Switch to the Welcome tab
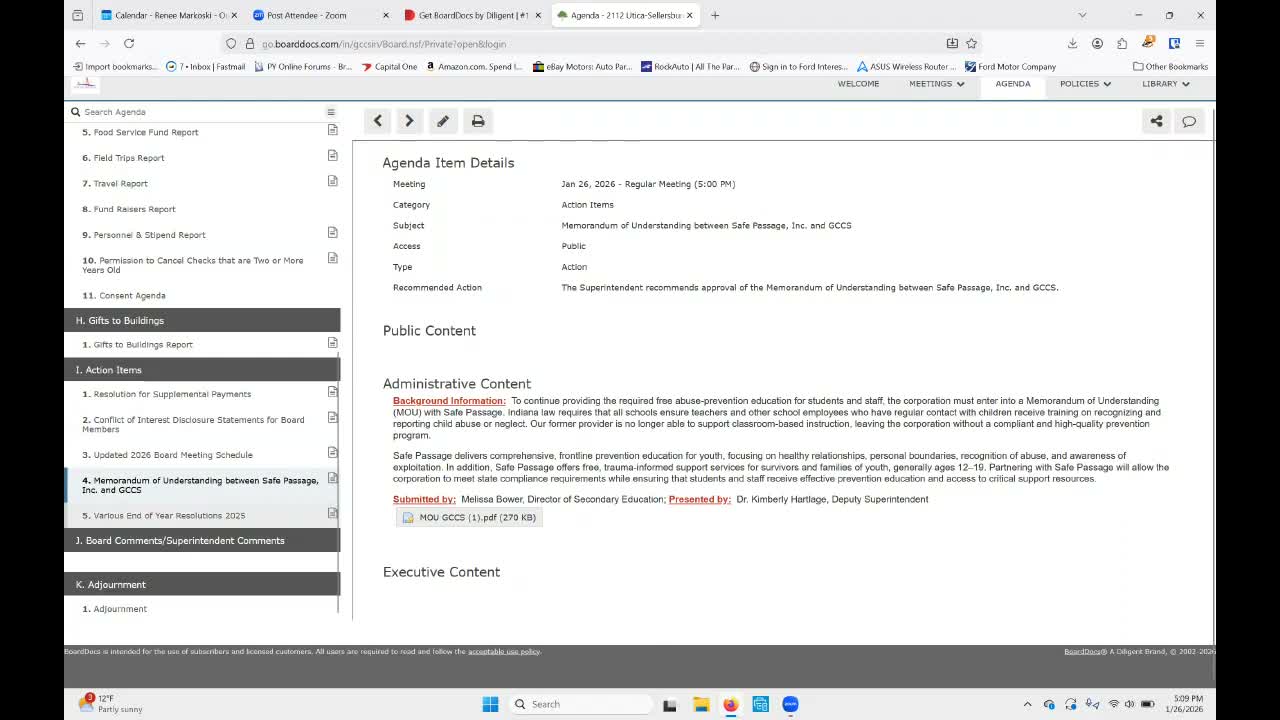Screen dimensions: 1280x720 tap(858, 84)
